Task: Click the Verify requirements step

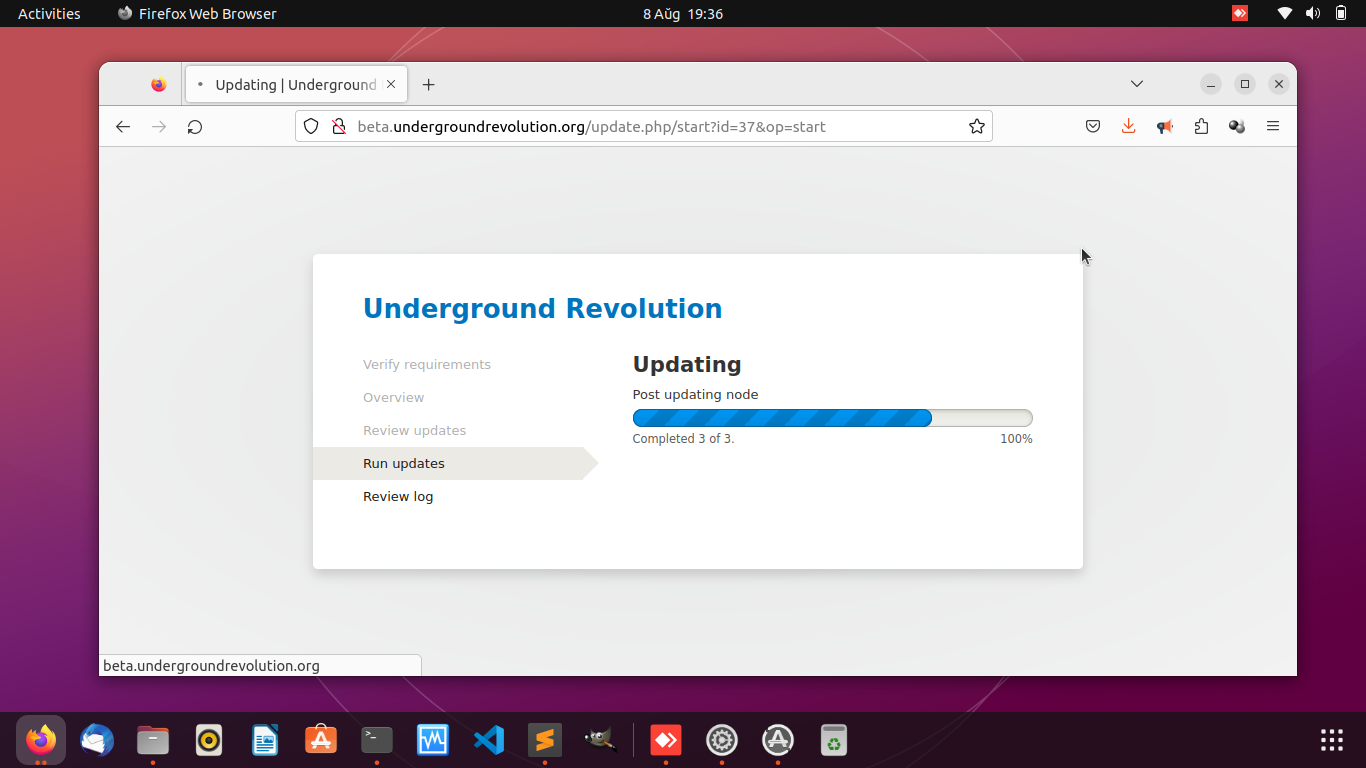Action: point(427,365)
